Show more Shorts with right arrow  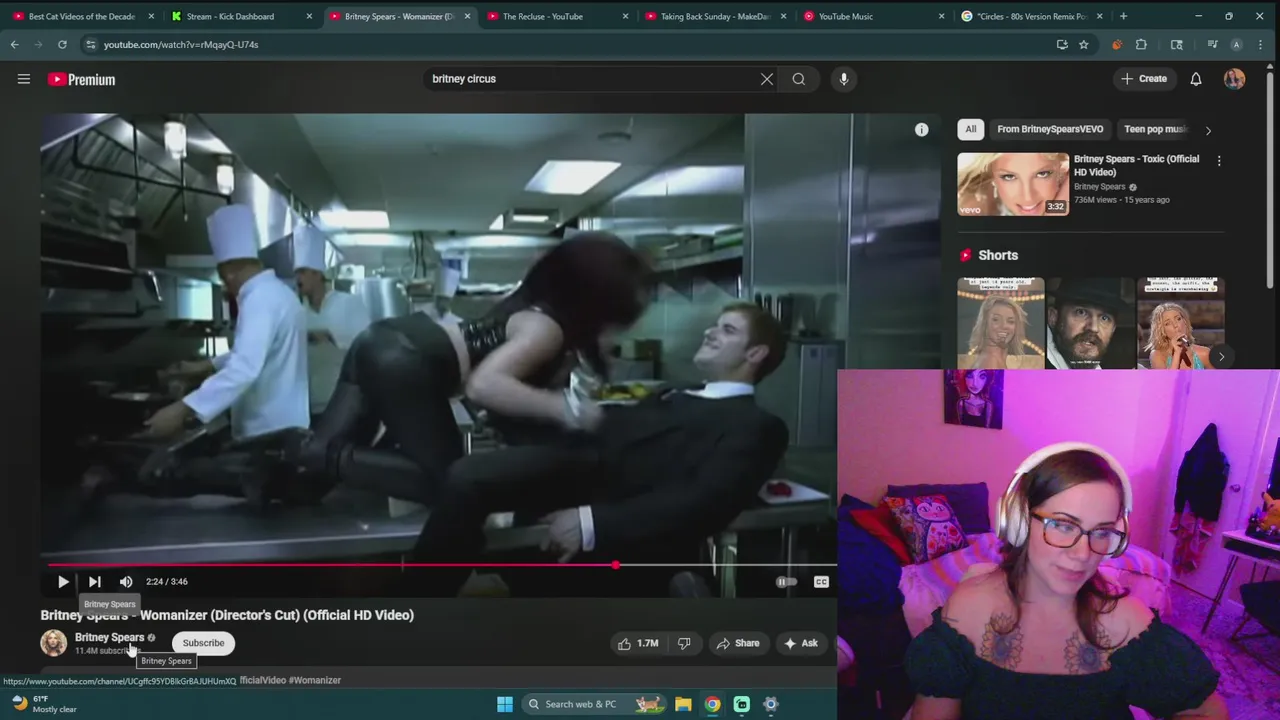click(x=1221, y=357)
